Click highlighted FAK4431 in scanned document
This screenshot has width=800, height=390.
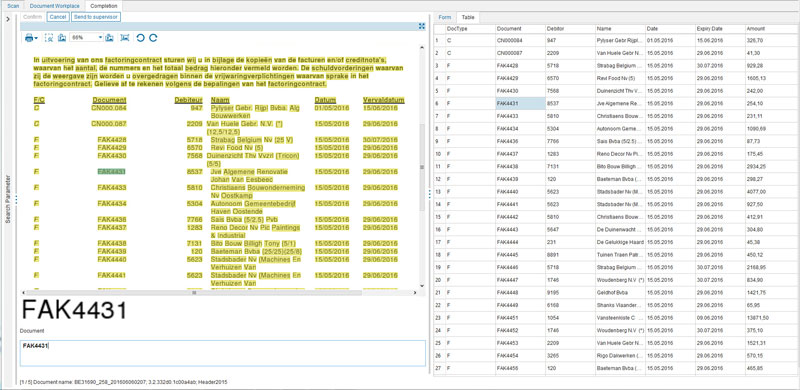point(112,172)
